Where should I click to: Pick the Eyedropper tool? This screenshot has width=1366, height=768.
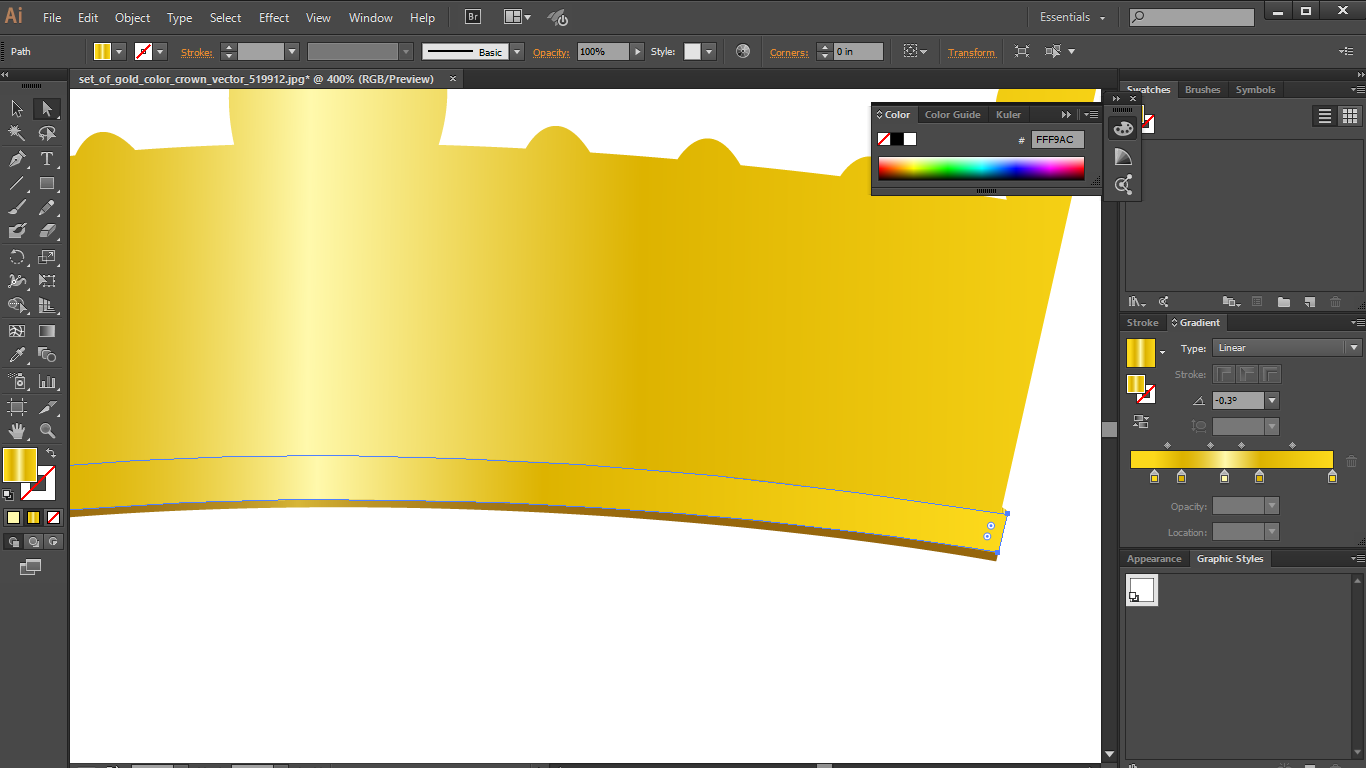coord(16,355)
